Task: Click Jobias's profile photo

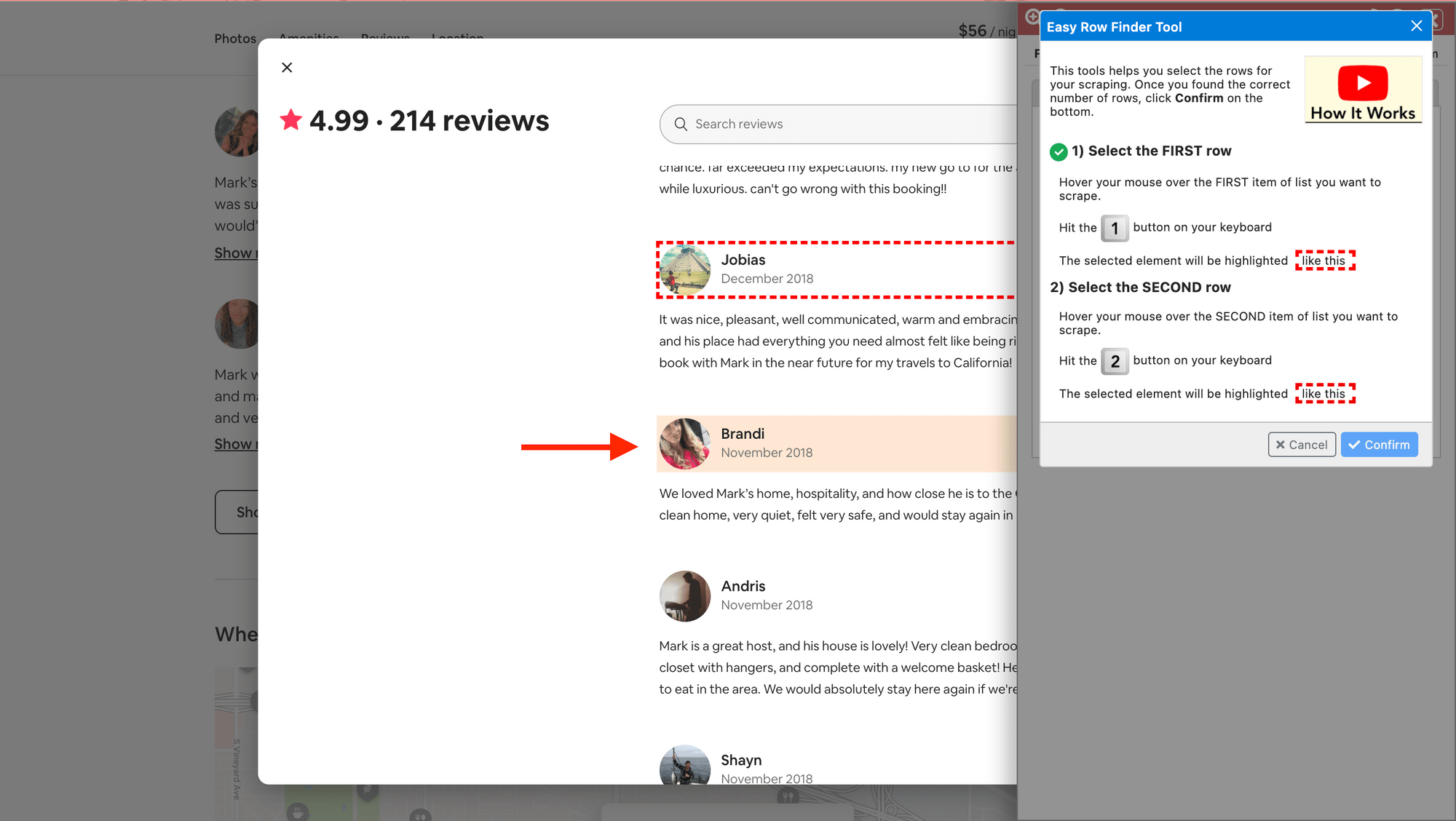Action: click(x=684, y=270)
